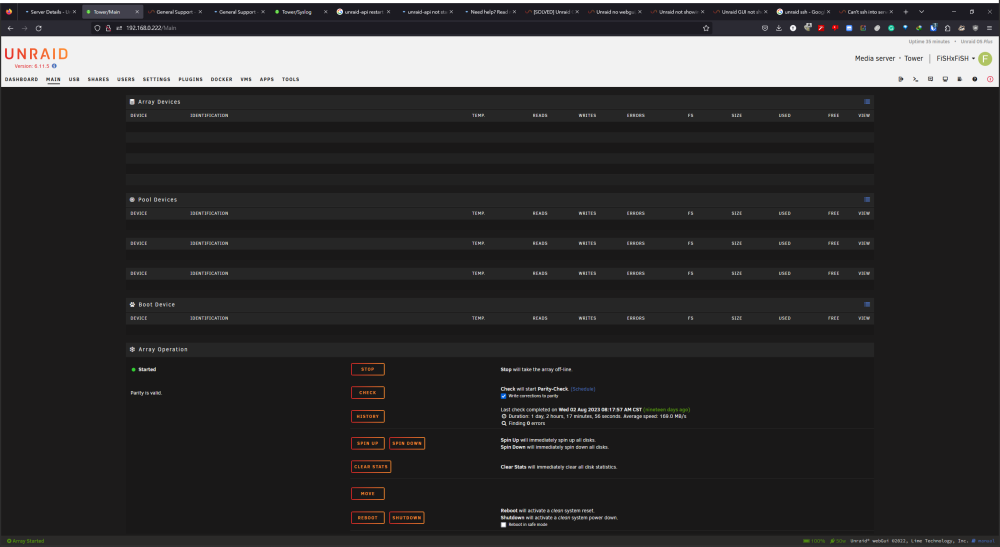This screenshot has height=547, width=1000.
Task: Click the manual link in footer
Action: (985, 541)
